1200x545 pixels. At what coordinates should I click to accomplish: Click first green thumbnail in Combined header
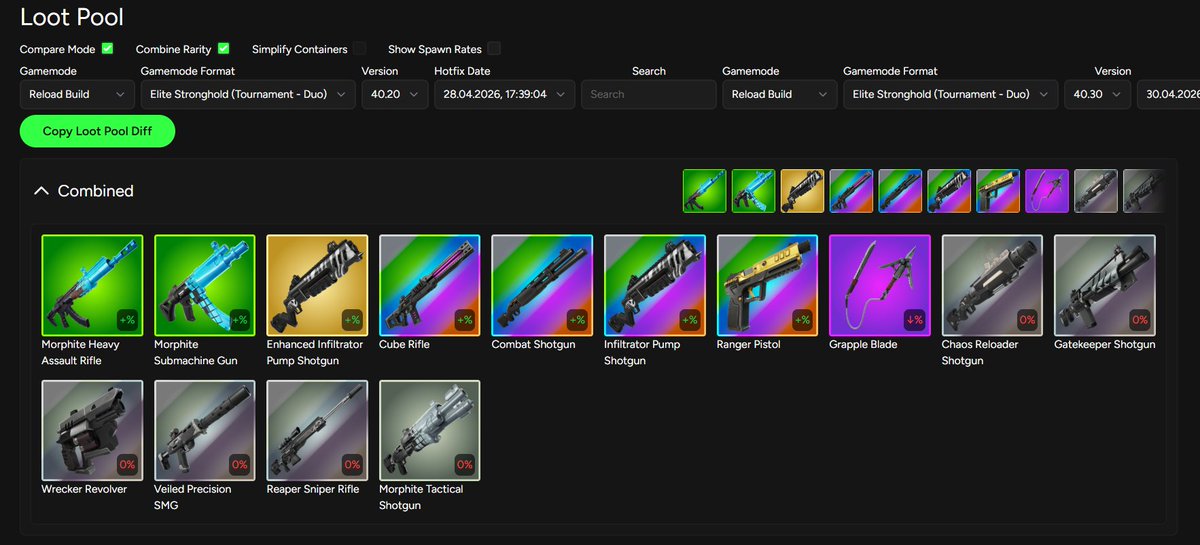tap(704, 190)
